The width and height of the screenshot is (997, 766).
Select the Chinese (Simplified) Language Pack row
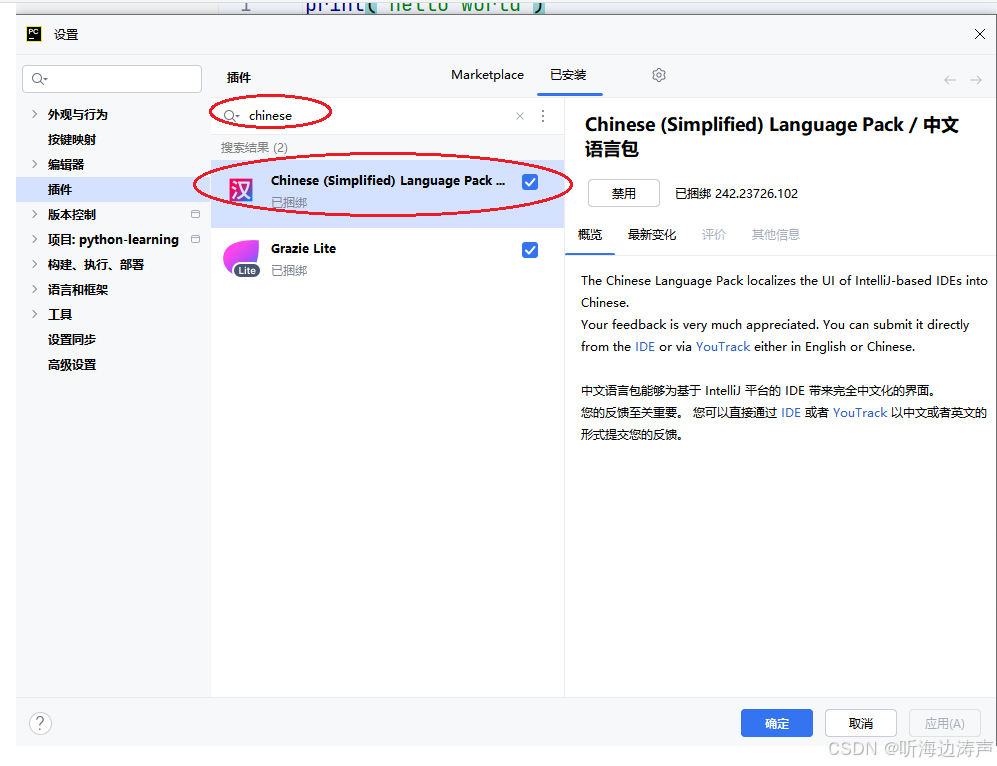coord(387,193)
